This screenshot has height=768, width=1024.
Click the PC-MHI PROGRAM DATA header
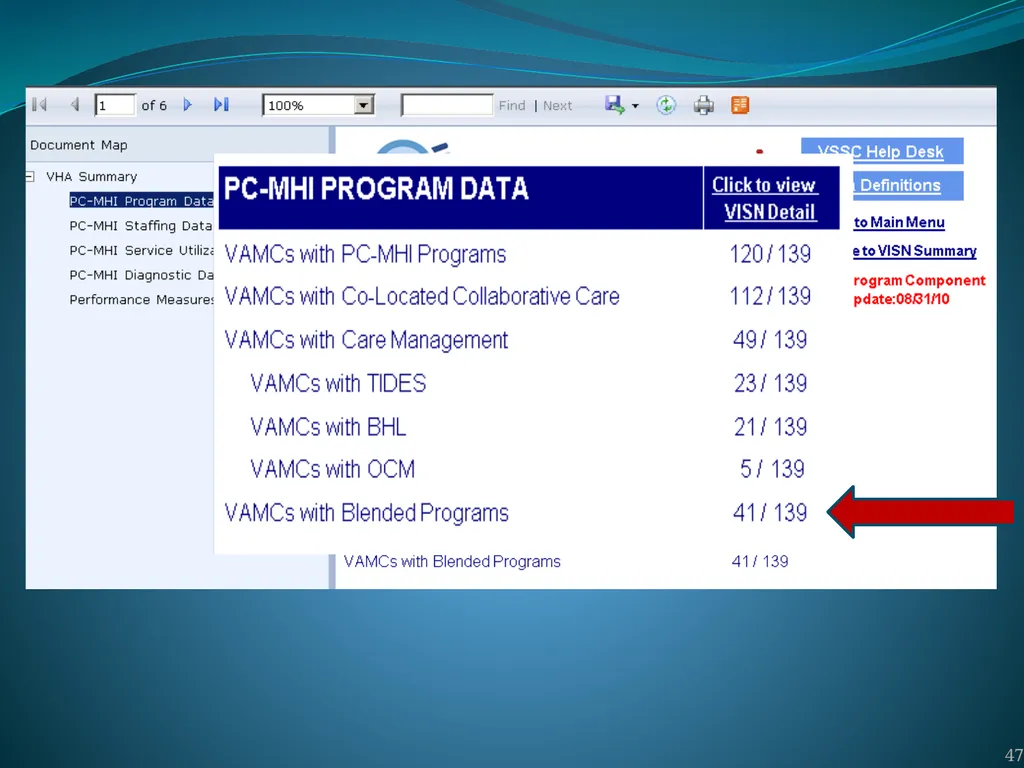click(x=376, y=189)
